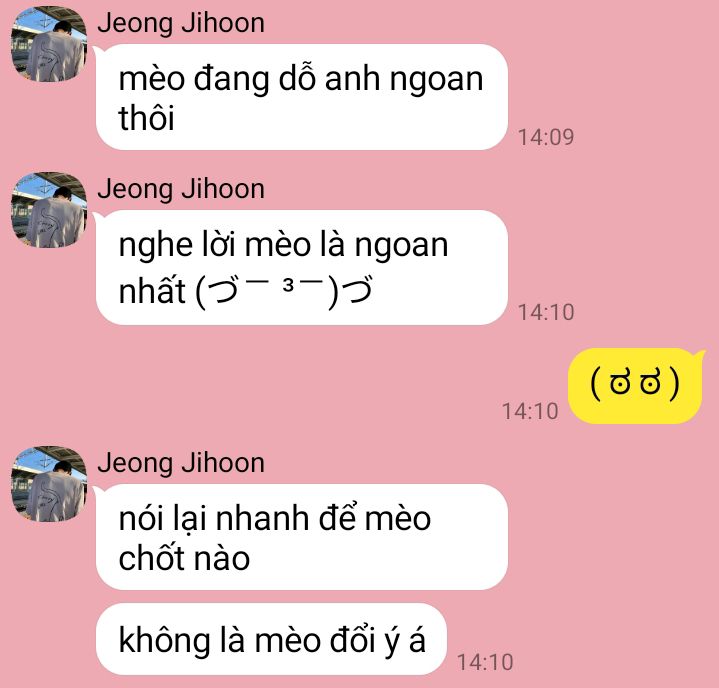Tap Jeong Jihoon's avatar beside second message
Viewport: 719px width, 688px height.
(49, 210)
